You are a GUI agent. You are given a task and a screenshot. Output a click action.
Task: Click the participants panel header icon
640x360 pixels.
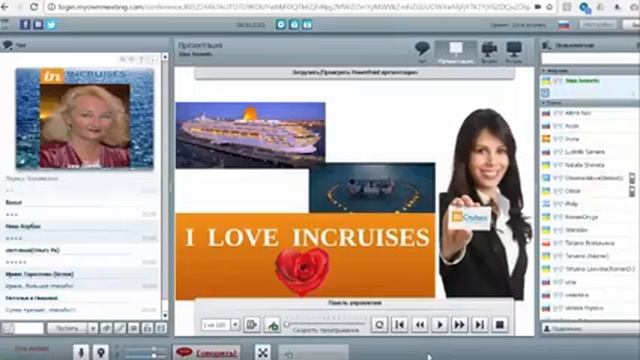click(x=547, y=45)
